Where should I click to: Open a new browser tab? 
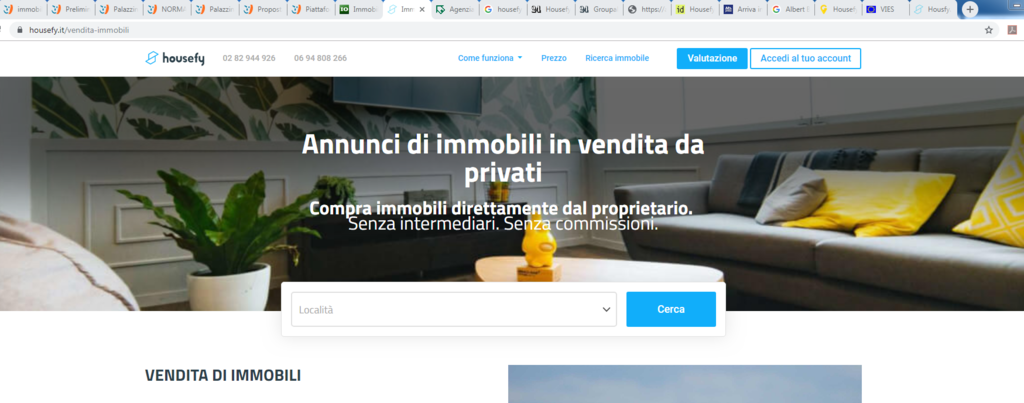[x=969, y=9]
